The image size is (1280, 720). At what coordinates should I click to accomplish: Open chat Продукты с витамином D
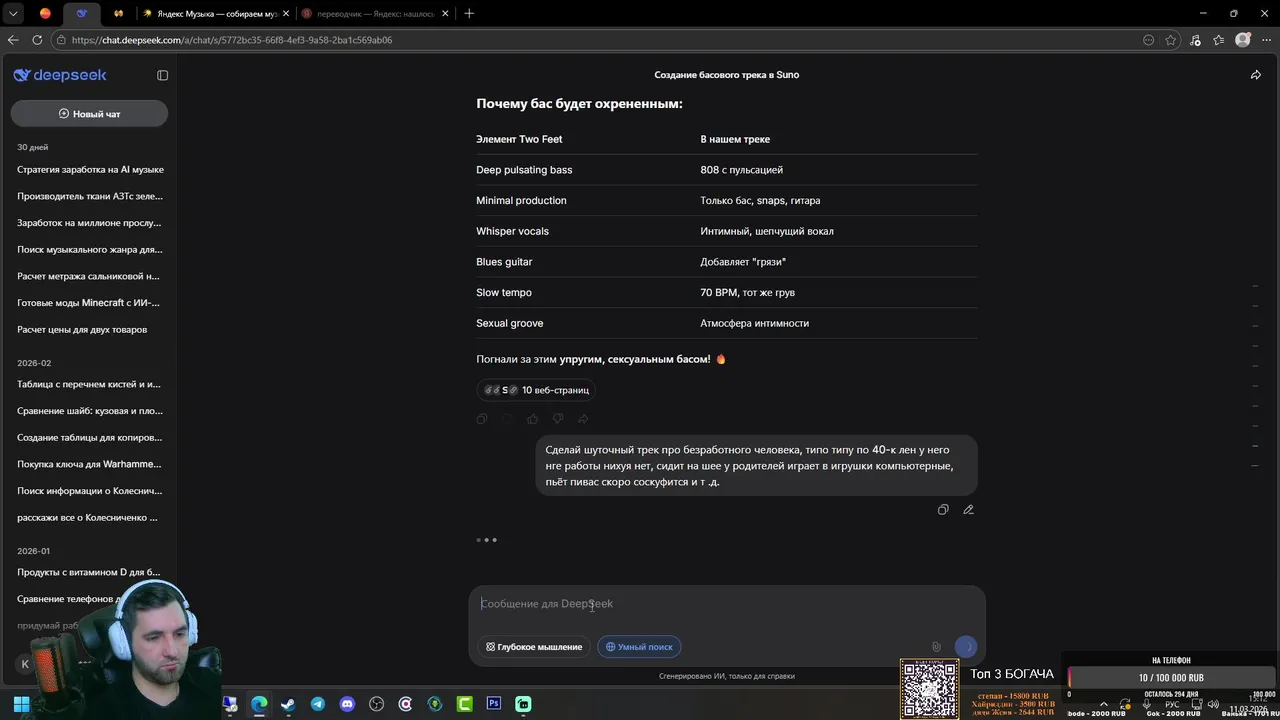point(90,572)
